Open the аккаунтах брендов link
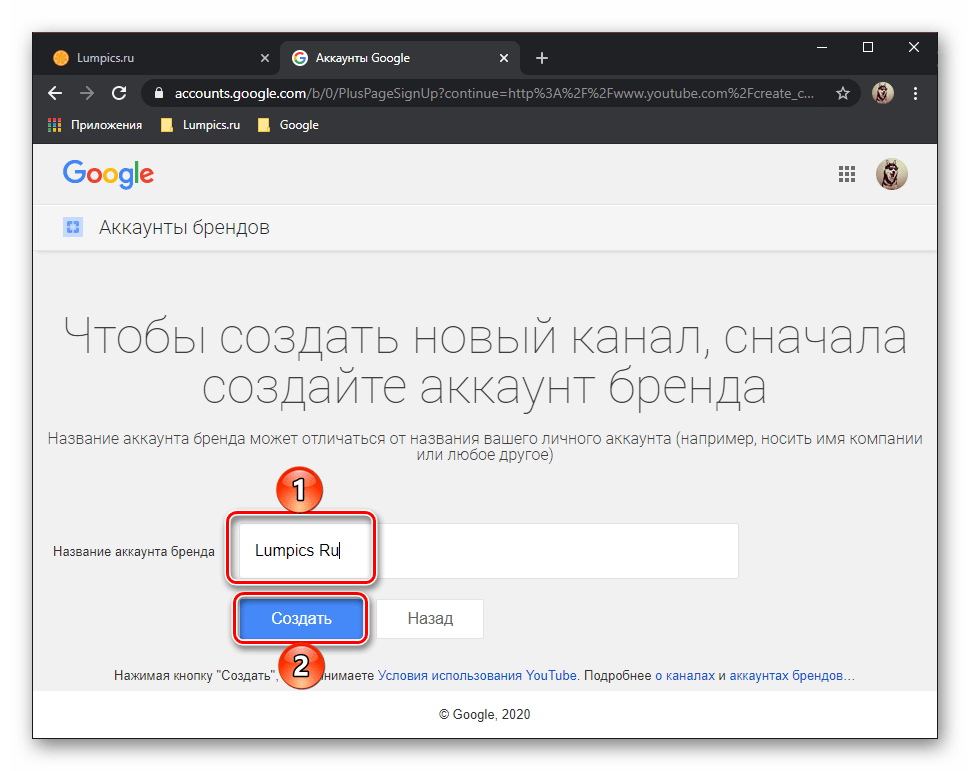The width and height of the screenshot is (970, 771). pos(786,675)
